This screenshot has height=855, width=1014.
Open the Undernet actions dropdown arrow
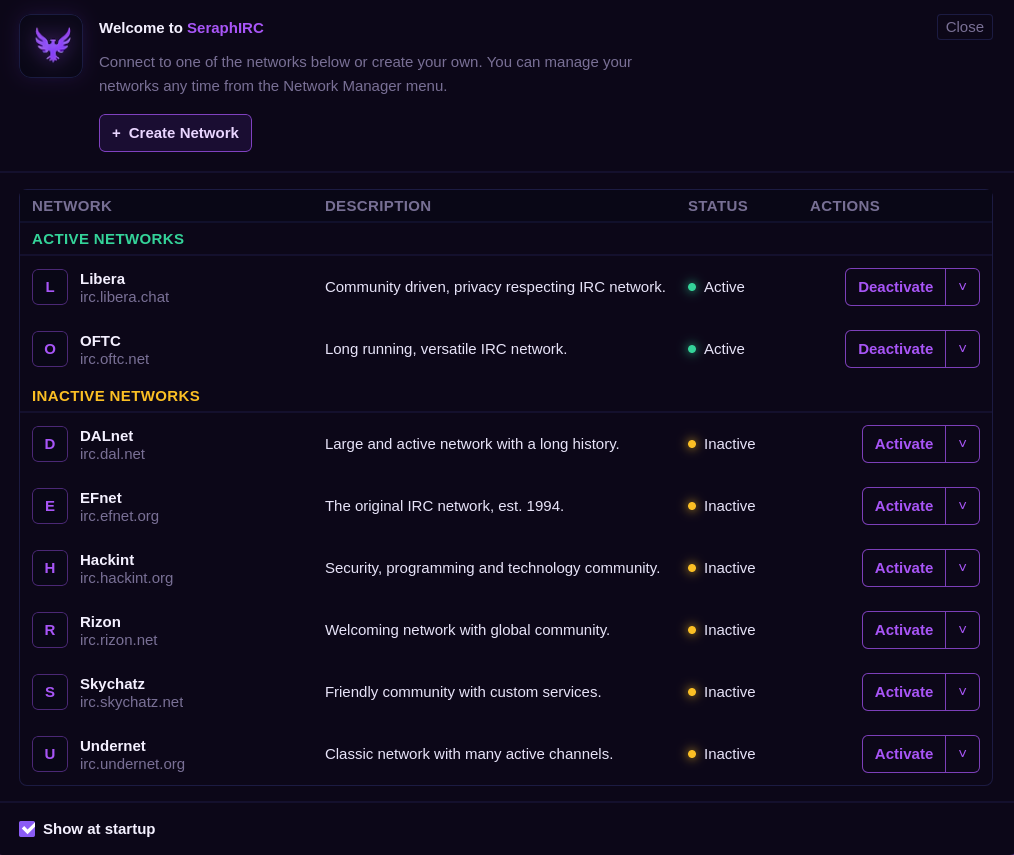[x=962, y=755]
